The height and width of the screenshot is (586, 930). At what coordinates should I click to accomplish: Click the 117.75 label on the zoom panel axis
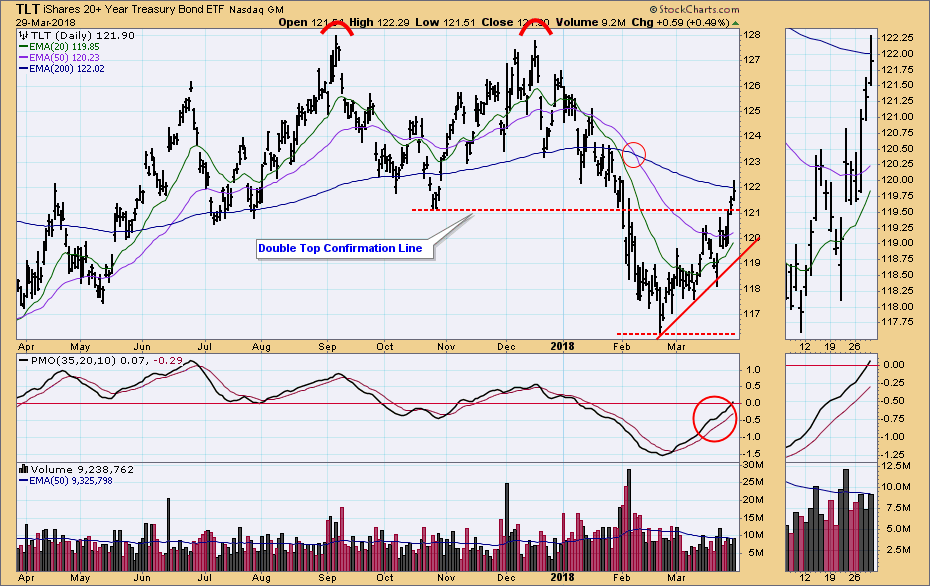pyautogui.click(x=897, y=322)
